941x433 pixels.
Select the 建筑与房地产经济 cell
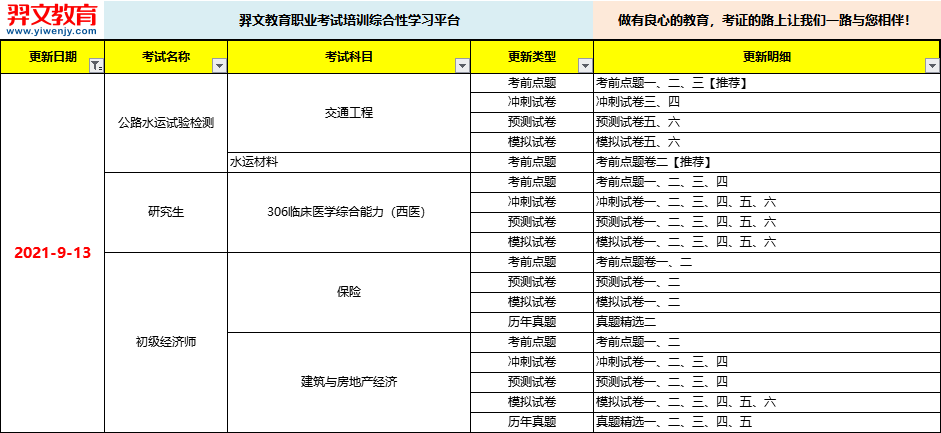349,382
